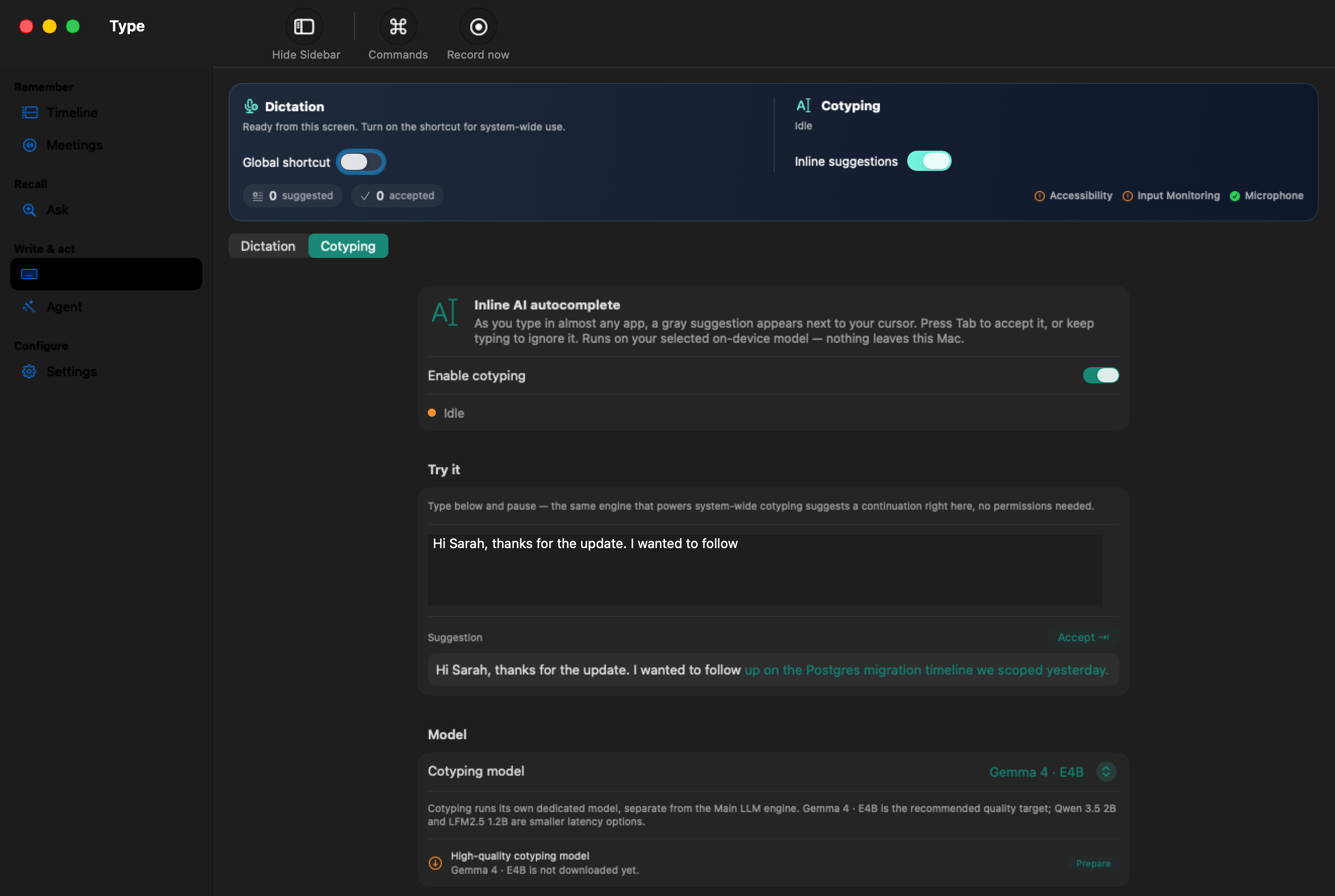Viewport: 1335px width, 896px height.
Task: Click the Input Monitoring permission warning
Action: tap(1171, 196)
